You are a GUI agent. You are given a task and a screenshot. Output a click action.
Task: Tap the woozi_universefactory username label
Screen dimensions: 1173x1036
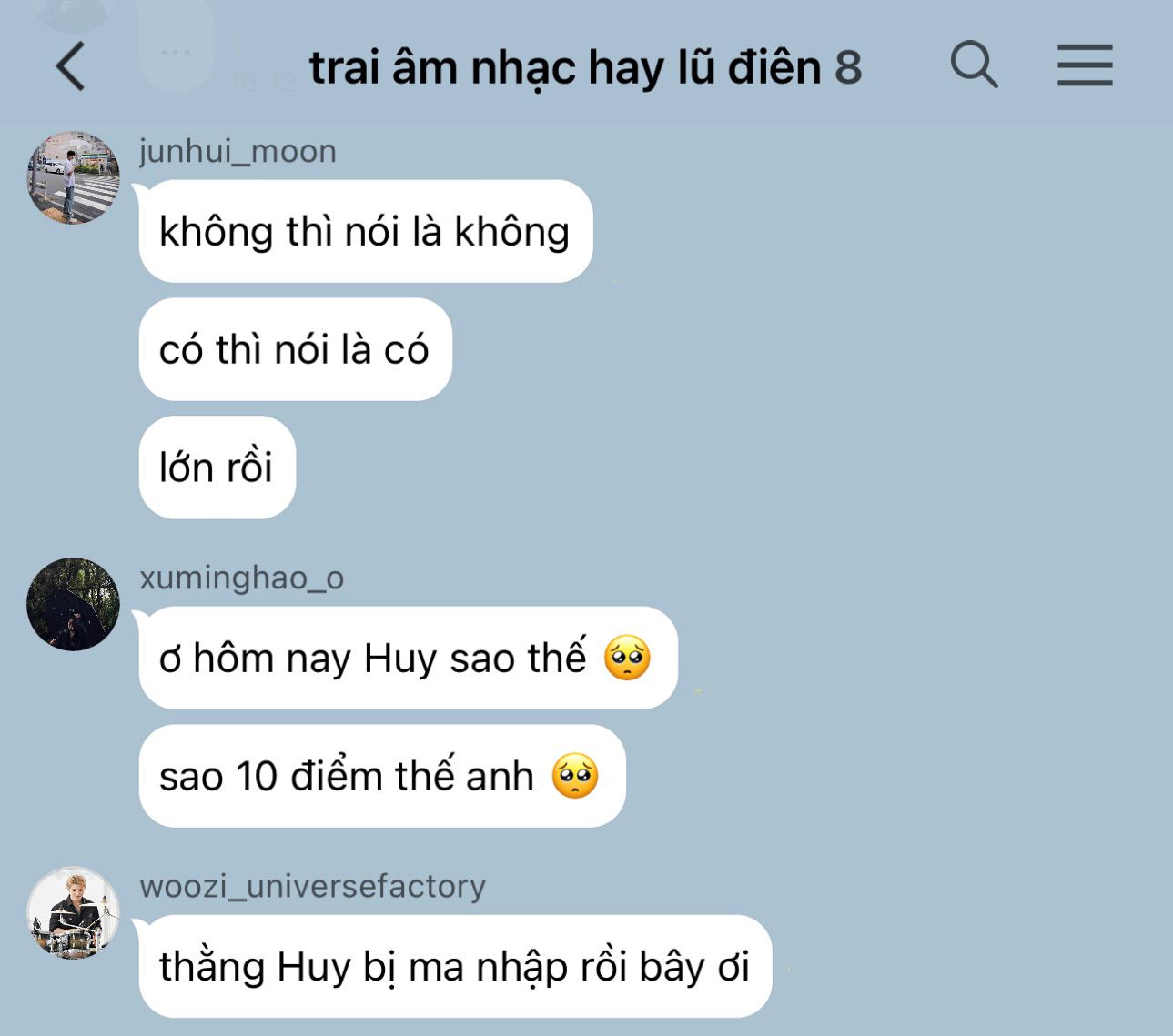(312, 886)
